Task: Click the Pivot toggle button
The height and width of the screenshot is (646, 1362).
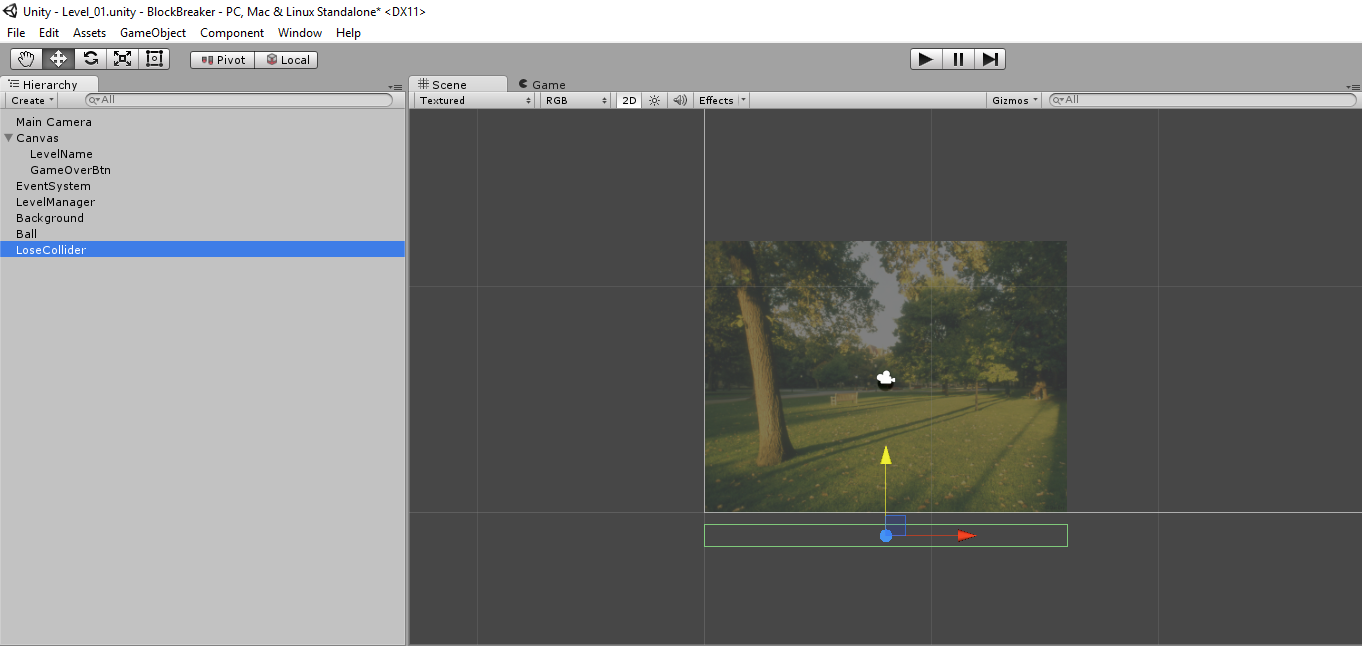Action: point(223,60)
